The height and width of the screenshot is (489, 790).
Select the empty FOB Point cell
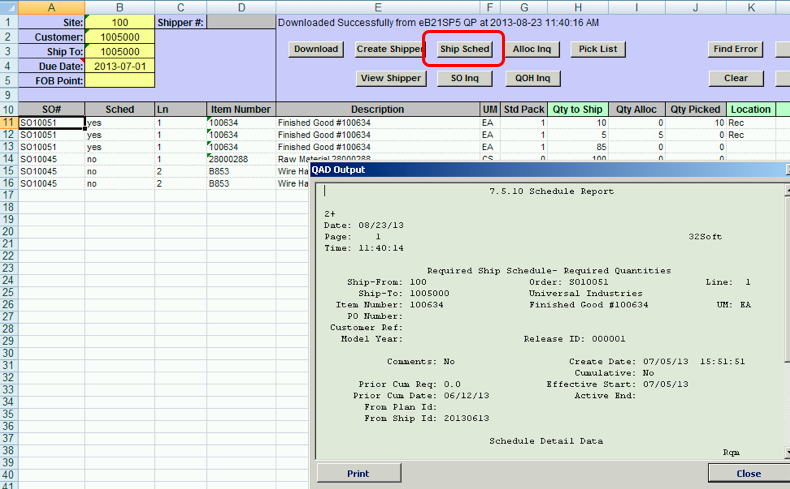coord(120,81)
